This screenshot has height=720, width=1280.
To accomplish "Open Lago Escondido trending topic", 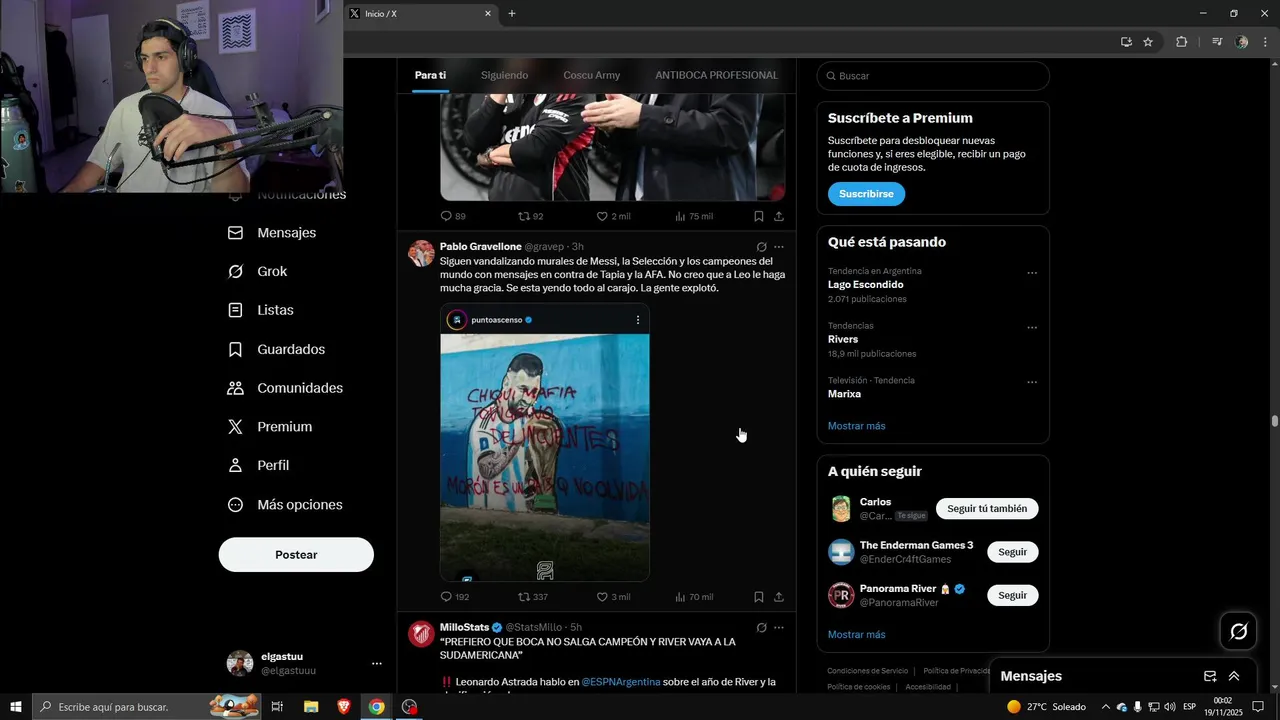I will coord(865,285).
